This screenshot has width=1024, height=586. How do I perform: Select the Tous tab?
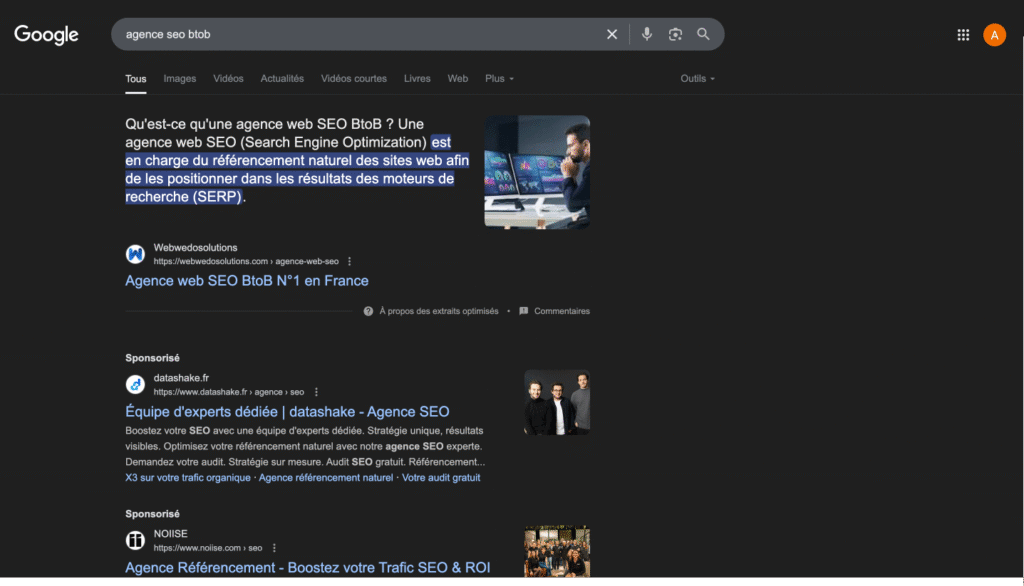(136, 79)
